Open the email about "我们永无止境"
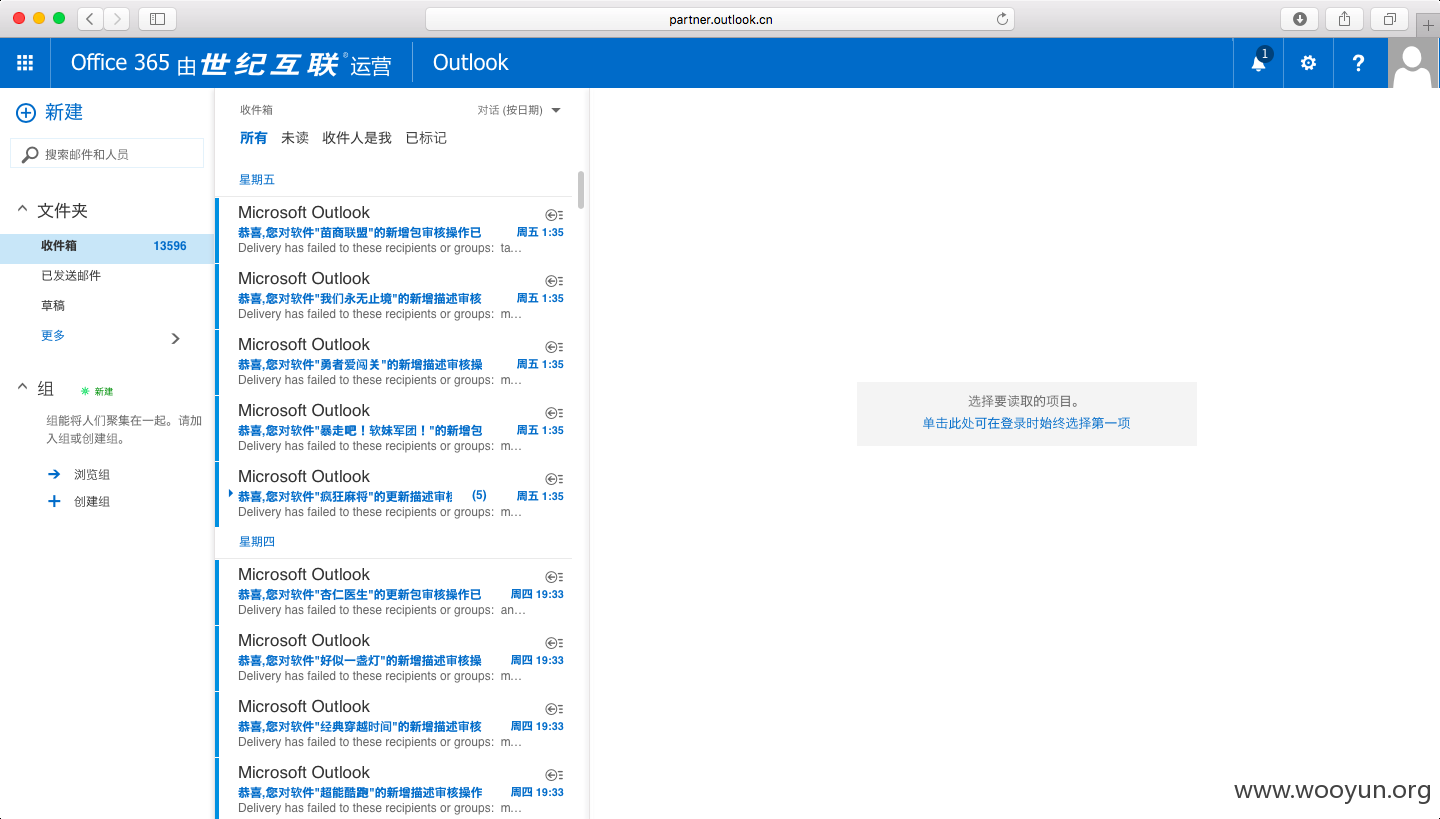 pyautogui.click(x=394, y=296)
